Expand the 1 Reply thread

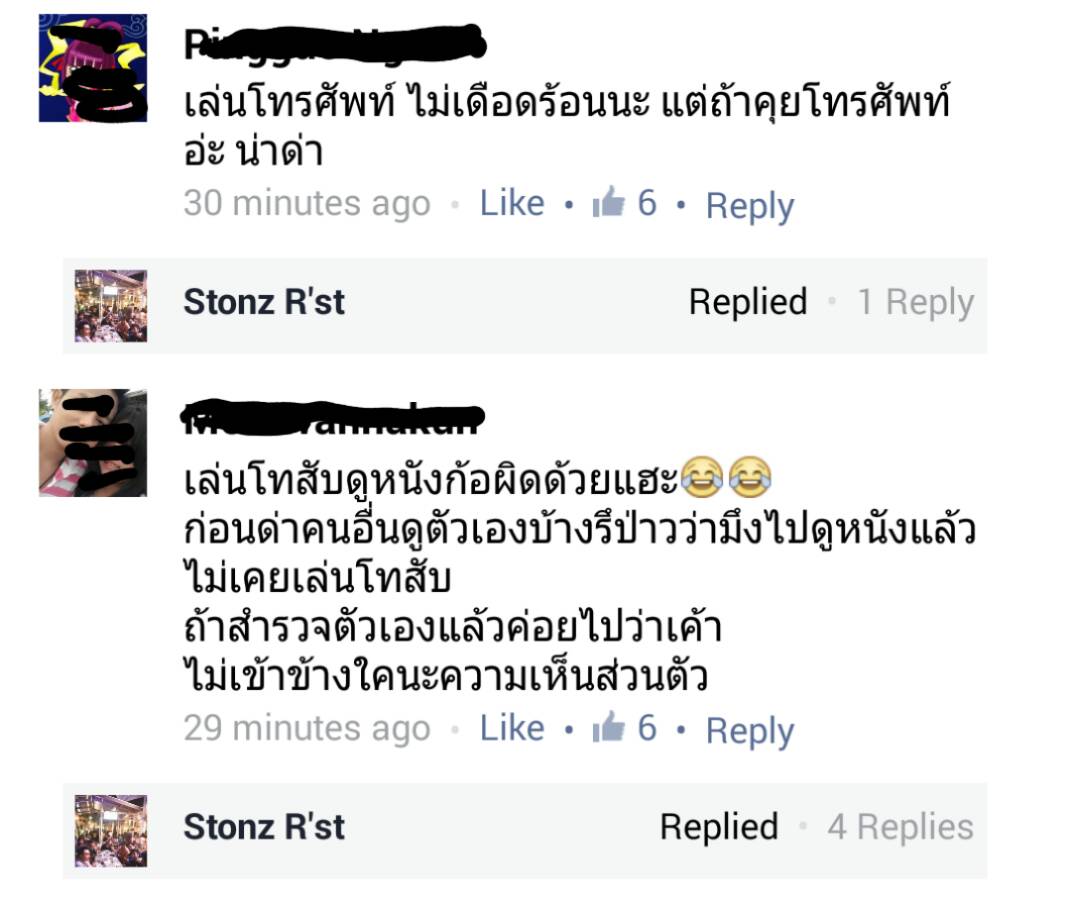(915, 302)
